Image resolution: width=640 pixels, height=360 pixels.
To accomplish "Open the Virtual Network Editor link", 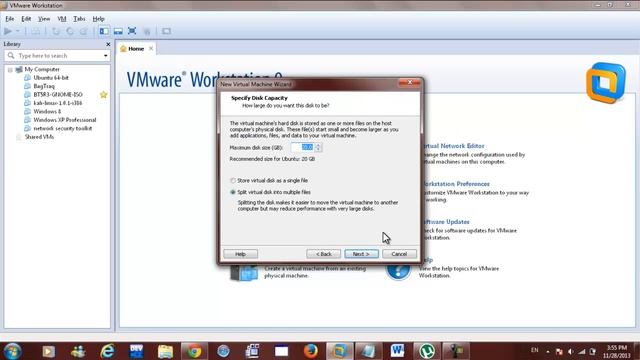I will 453,146.
